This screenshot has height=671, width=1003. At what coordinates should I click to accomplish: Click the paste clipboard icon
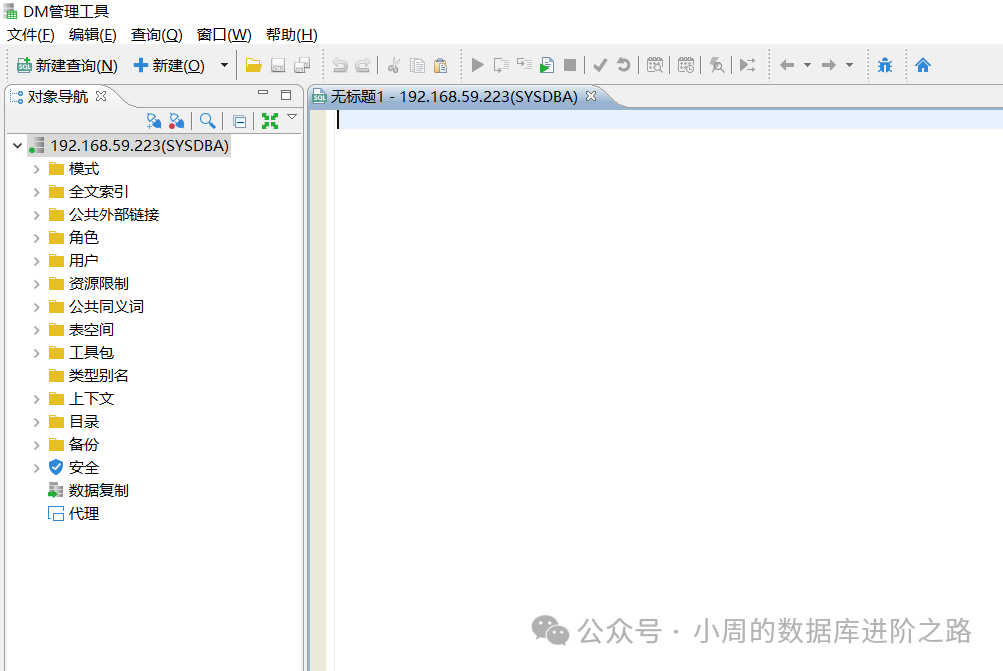tap(440, 65)
